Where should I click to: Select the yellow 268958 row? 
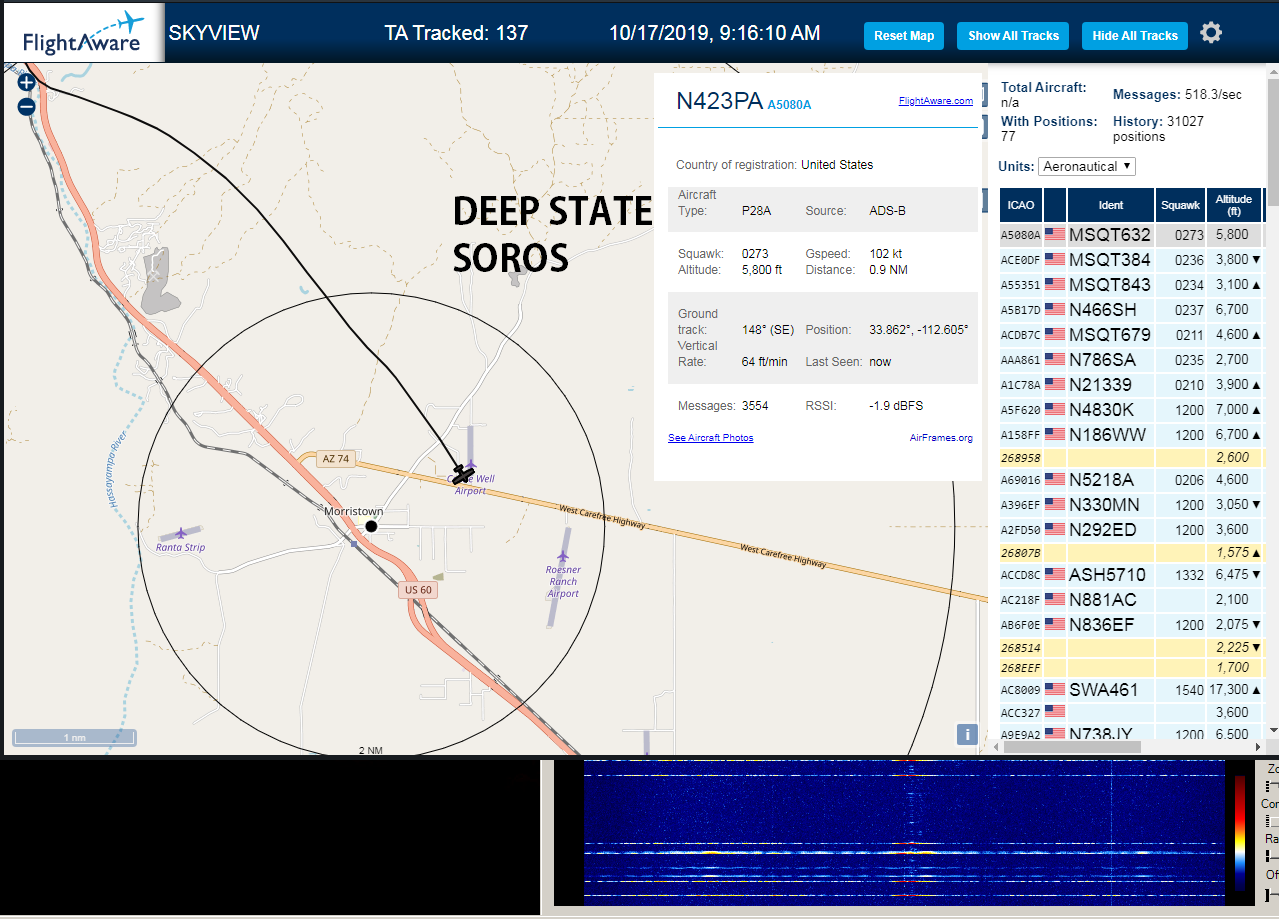[1131, 457]
